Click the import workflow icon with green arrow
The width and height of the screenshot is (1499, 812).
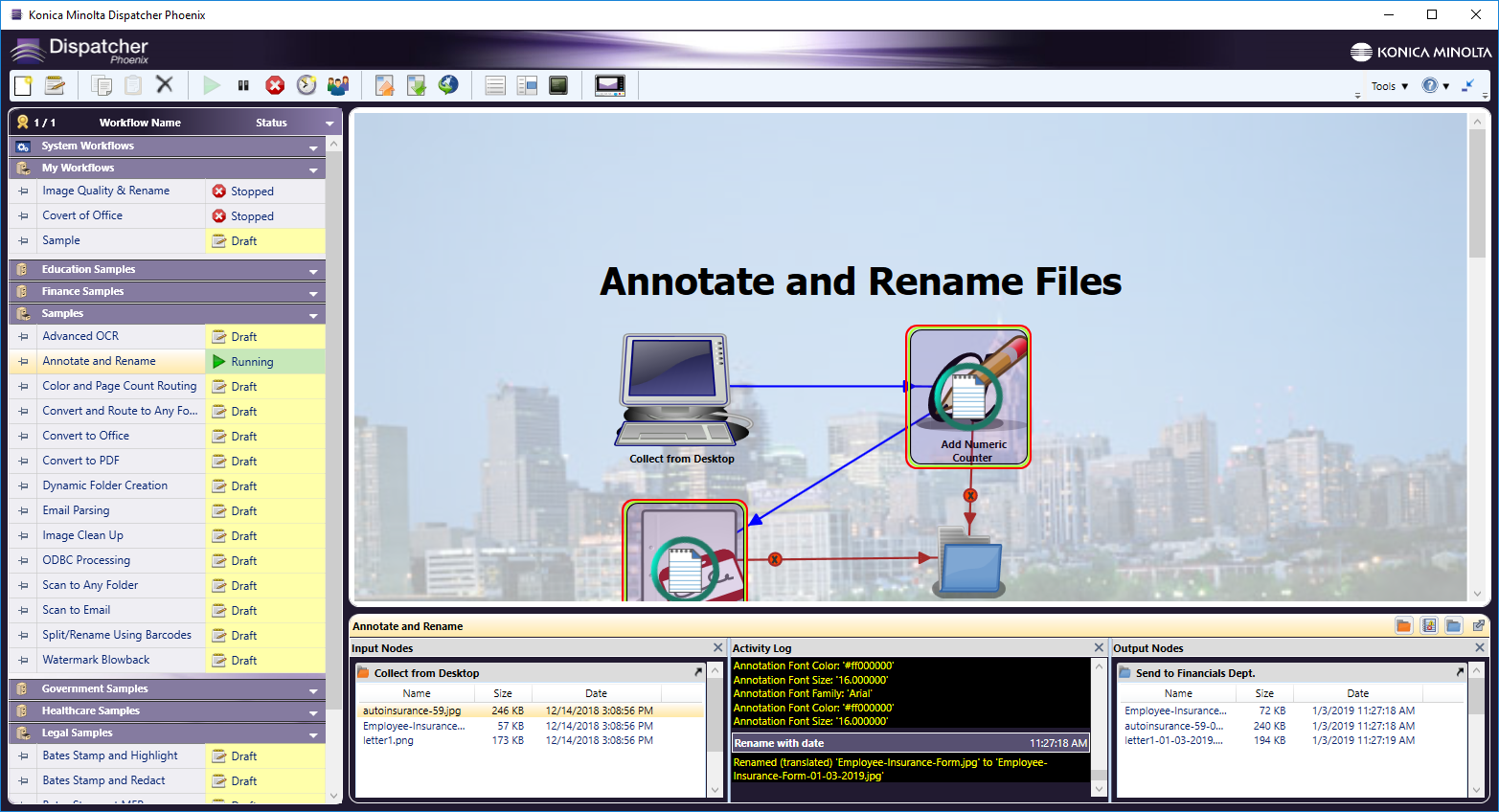point(417,85)
